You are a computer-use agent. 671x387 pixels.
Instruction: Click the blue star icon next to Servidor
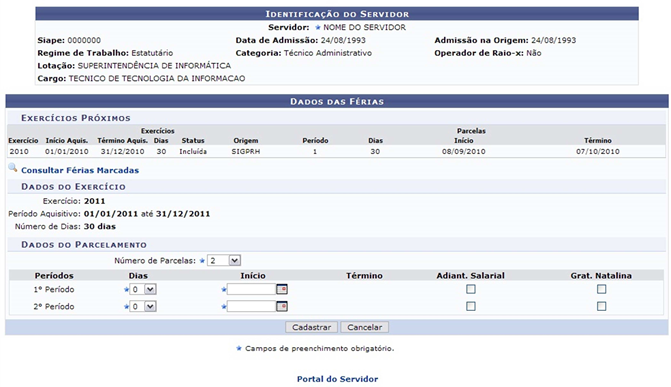[x=318, y=27]
